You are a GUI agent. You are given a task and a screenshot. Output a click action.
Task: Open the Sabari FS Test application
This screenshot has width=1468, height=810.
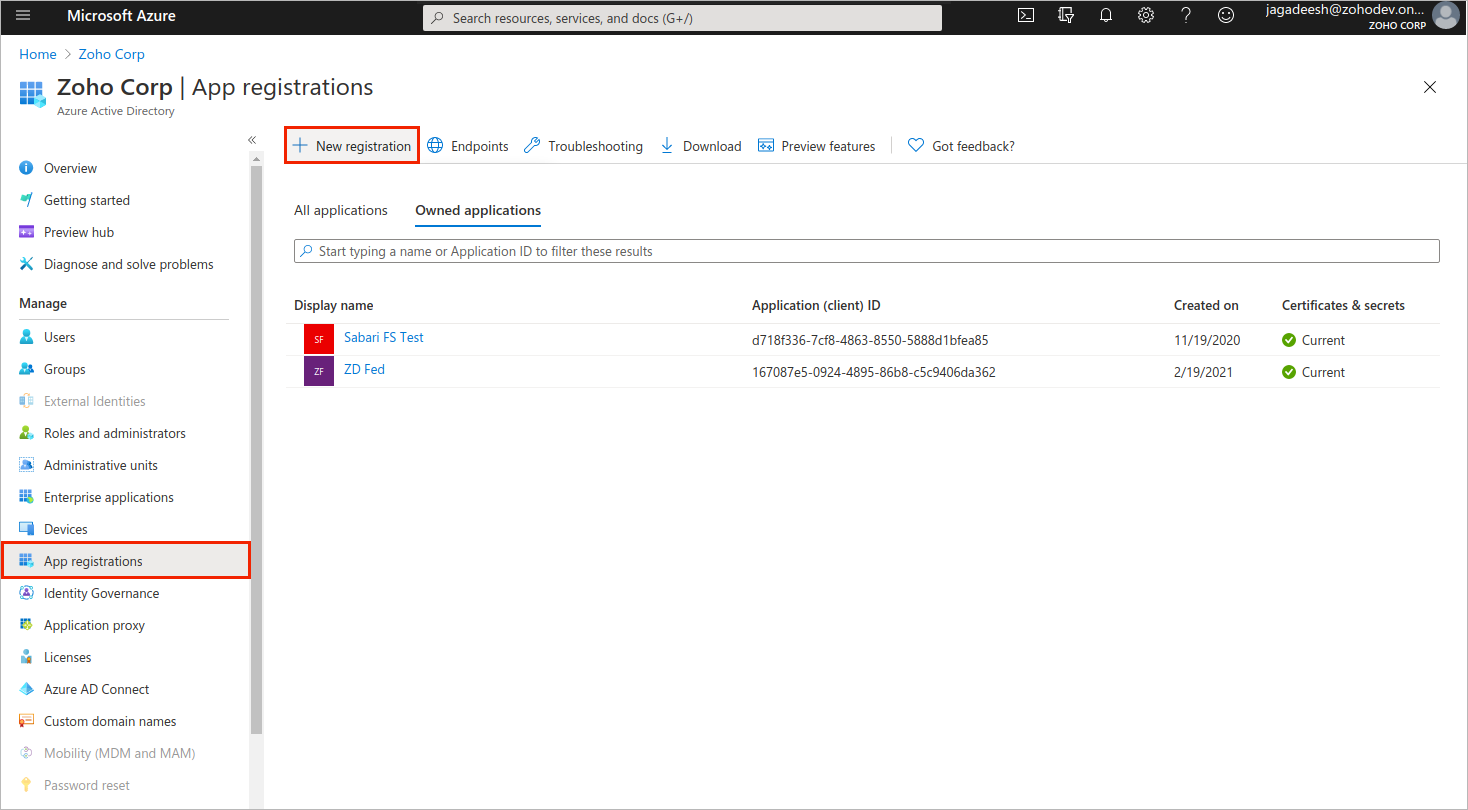pos(384,337)
